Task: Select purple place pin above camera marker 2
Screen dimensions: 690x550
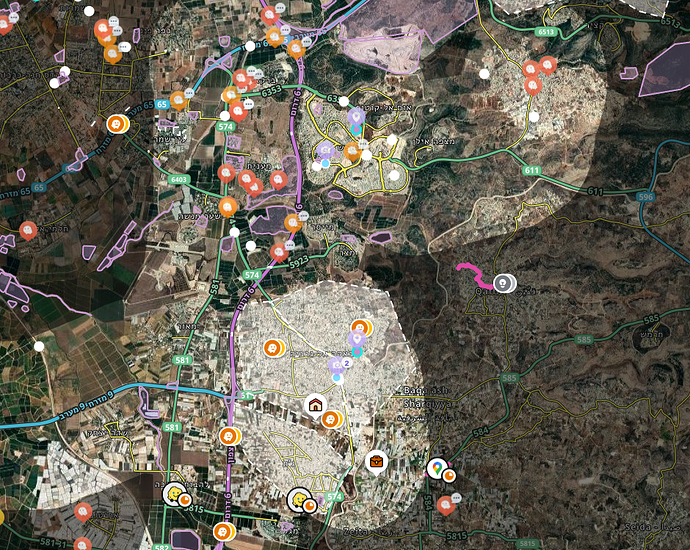Action: pyautogui.click(x=357, y=339)
